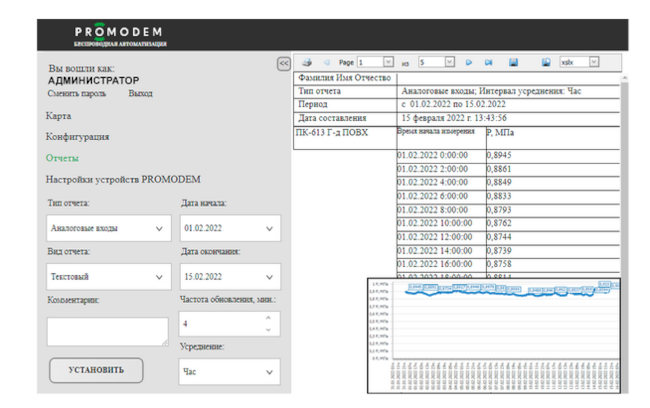Image resolution: width=650 pixels, height=408 pixels.
Task: Select the value 0,8739 cell
Action: tap(553, 250)
